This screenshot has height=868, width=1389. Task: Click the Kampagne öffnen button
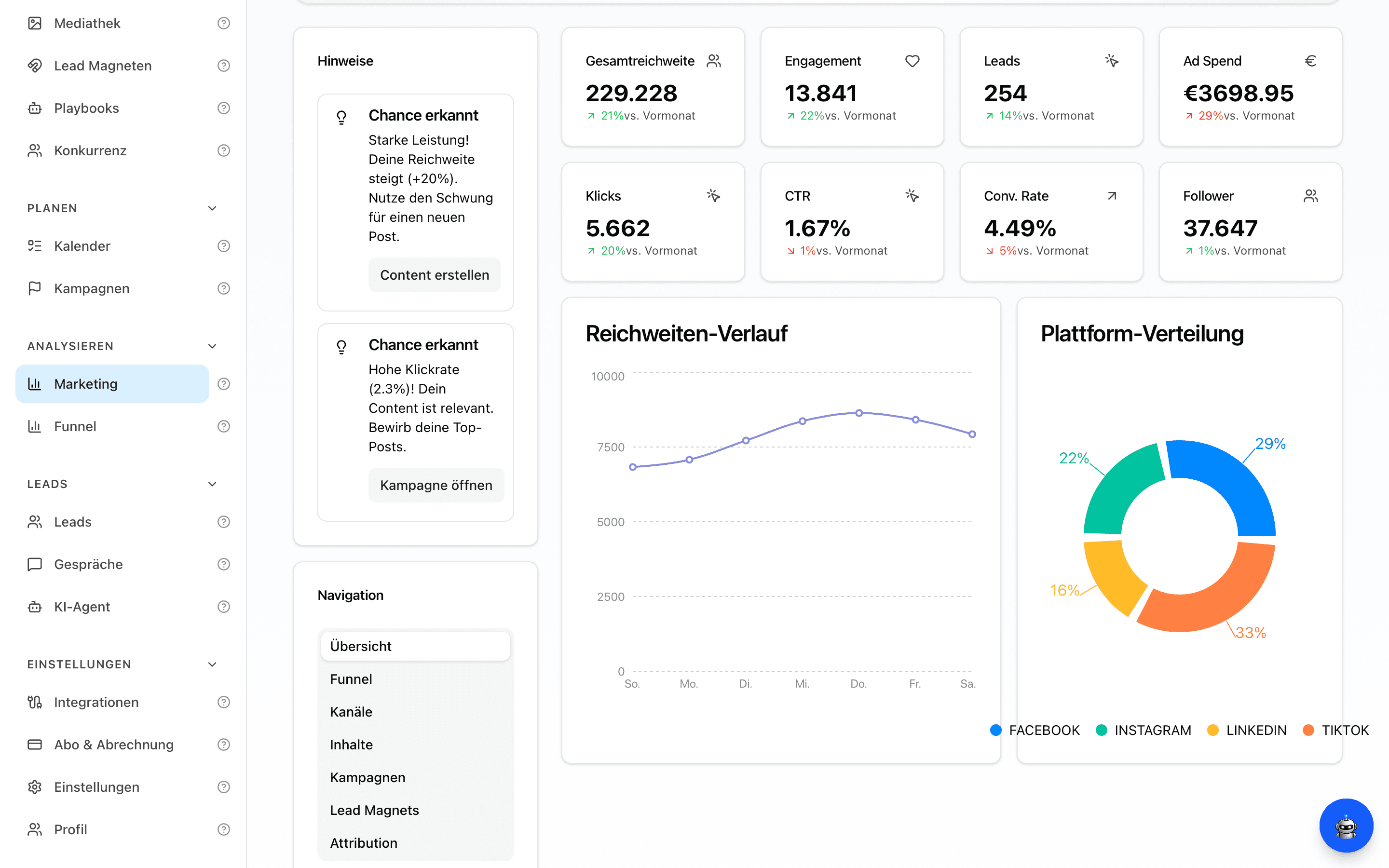(x=436, y=485)
